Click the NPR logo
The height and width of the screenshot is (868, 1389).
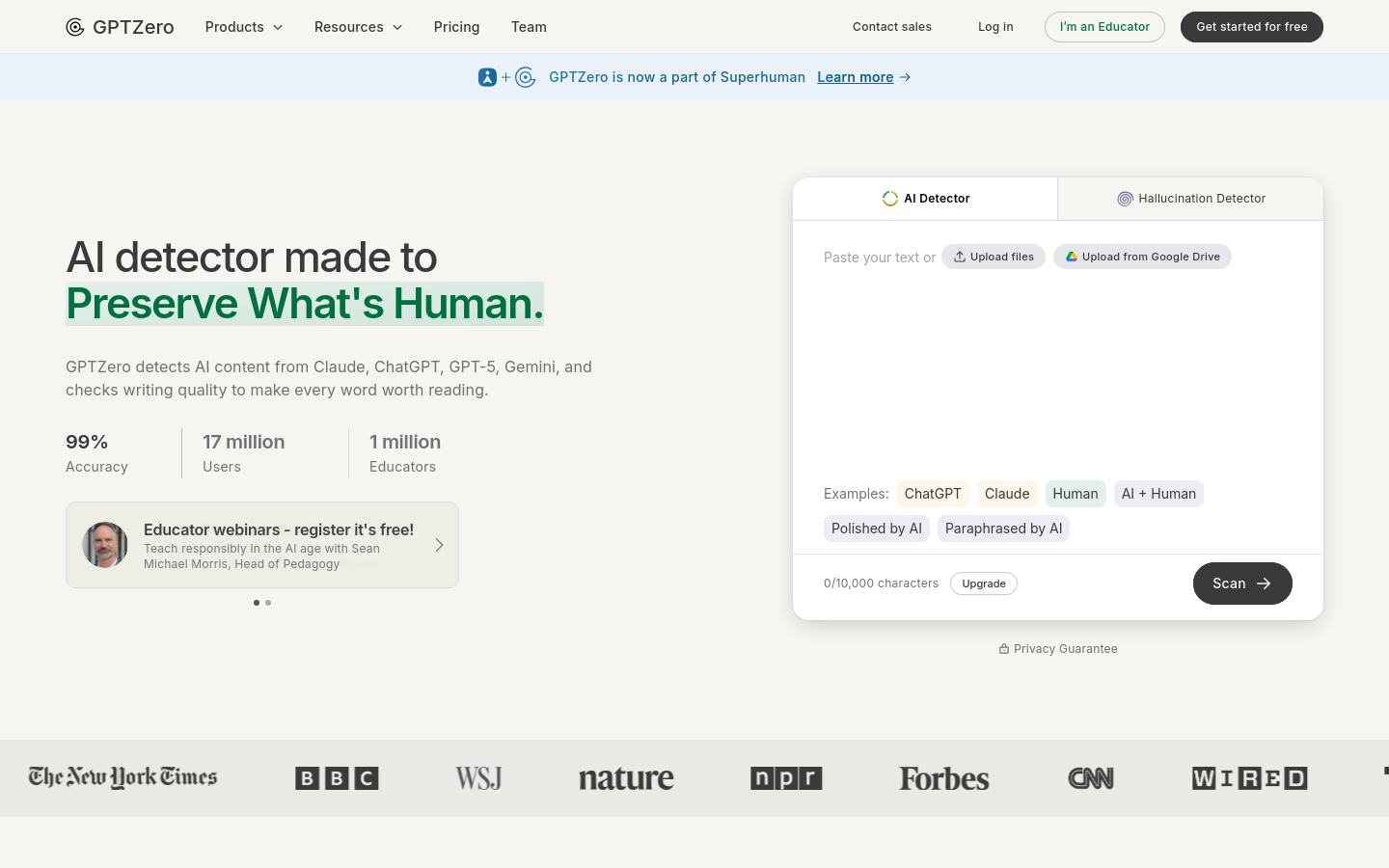click(786, 778)
